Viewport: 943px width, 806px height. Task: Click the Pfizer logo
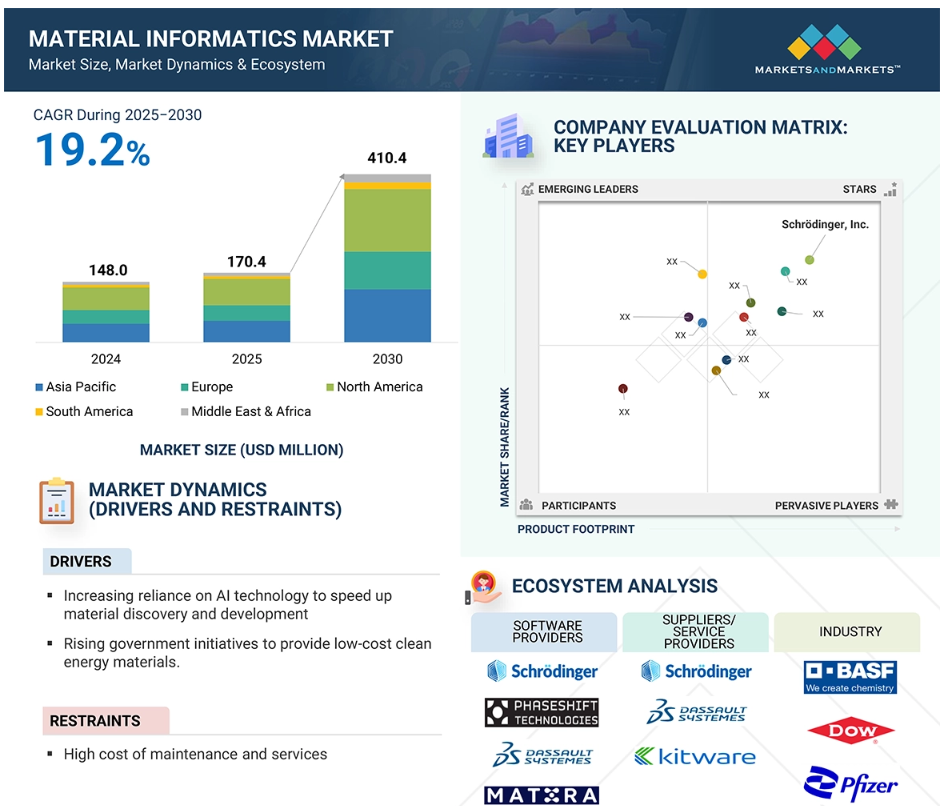(850, 784)
